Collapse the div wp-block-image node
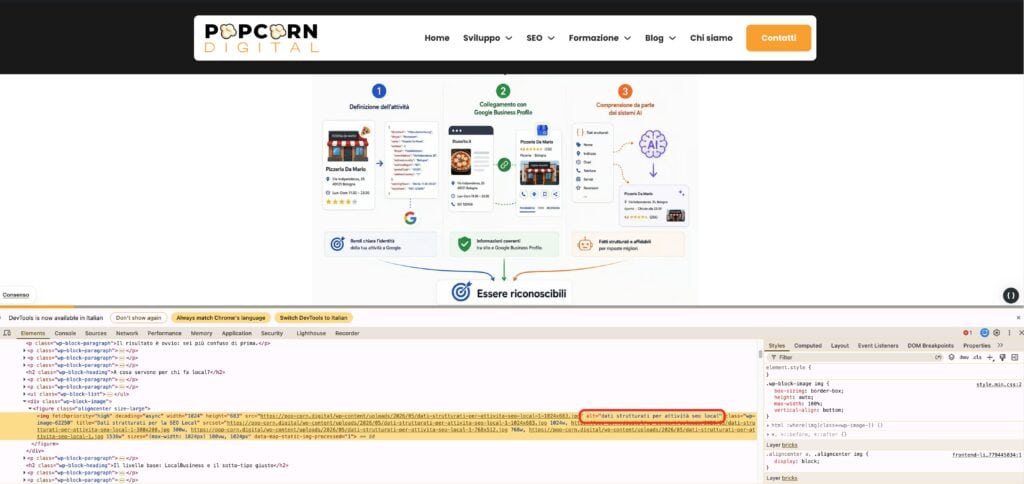Image resolution: width=1024 pixels, height=484 pixels. tap(25, 401)
